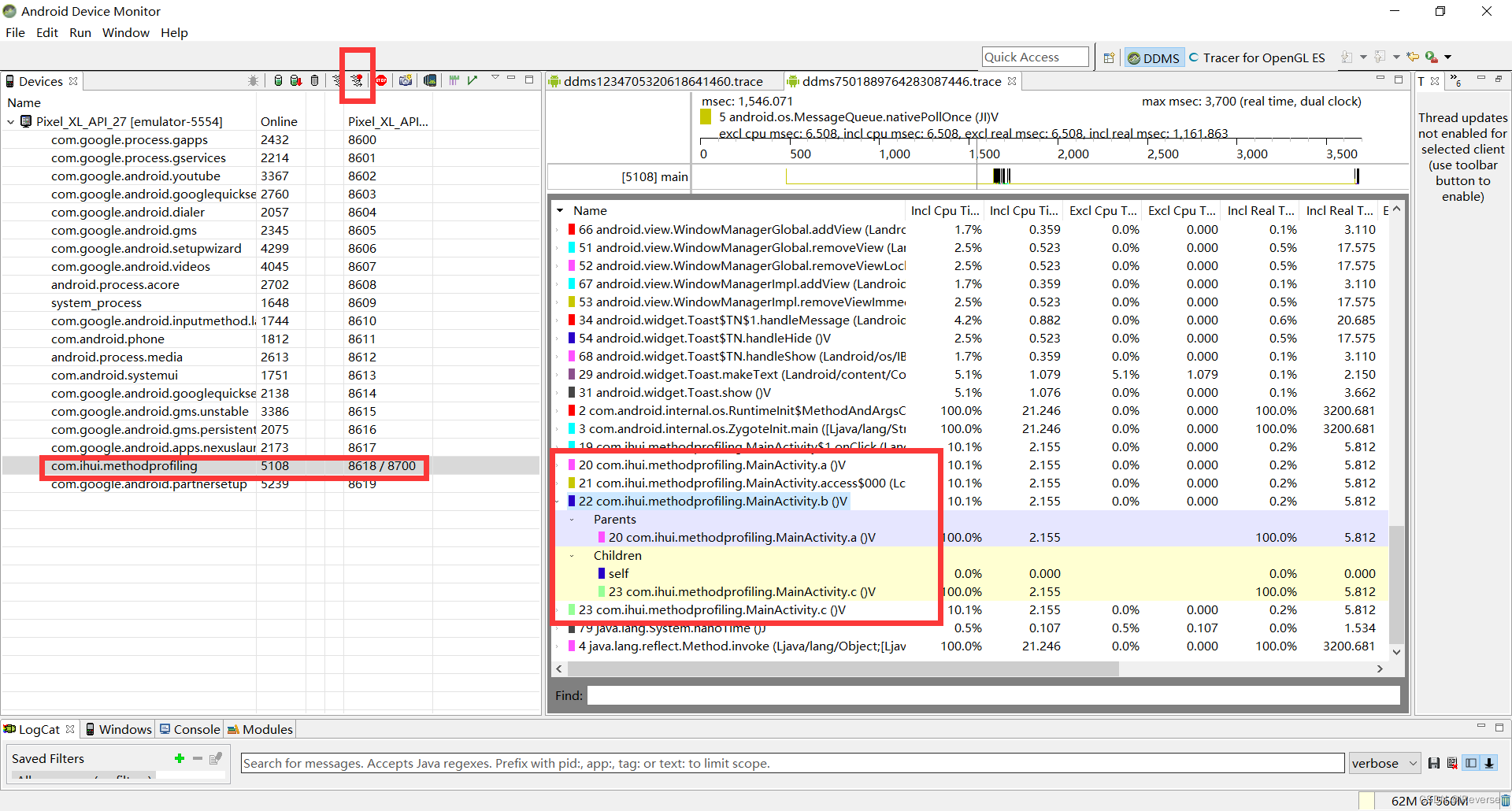Open the Run menu
This screenshot has height=811, width=1512.
80,33
